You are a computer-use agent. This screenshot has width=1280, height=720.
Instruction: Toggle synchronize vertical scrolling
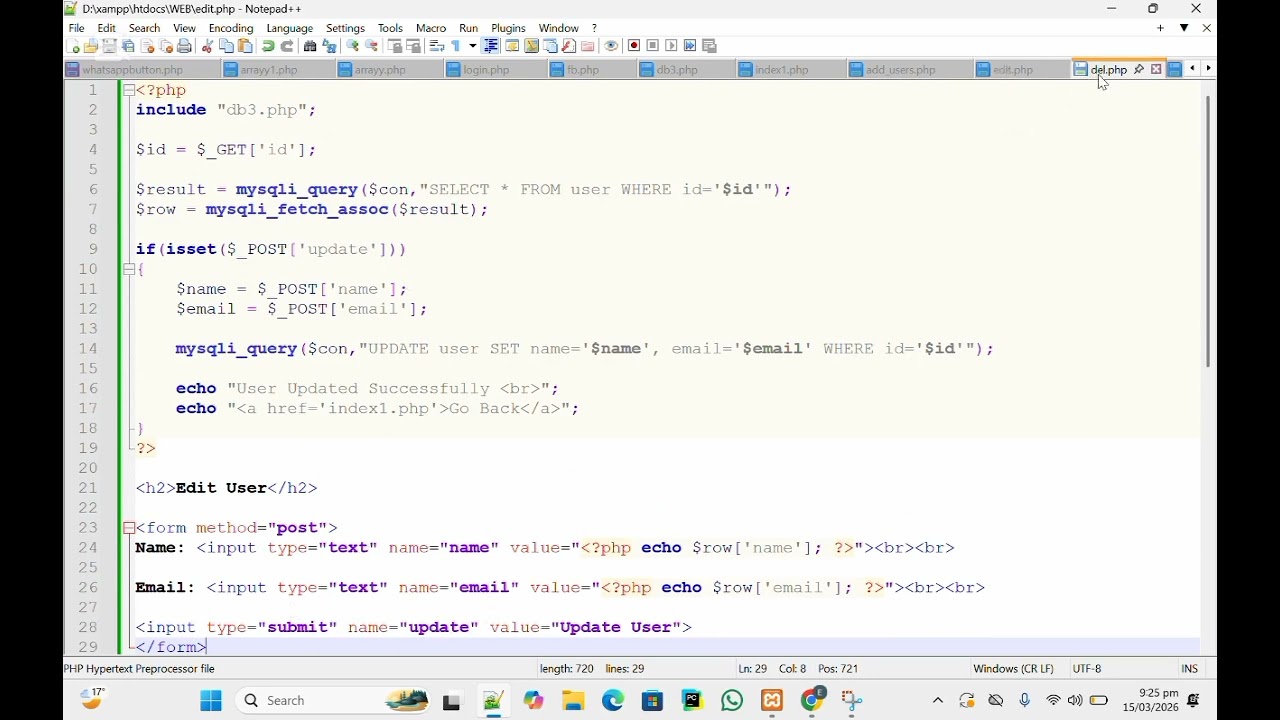click(395, 46)
